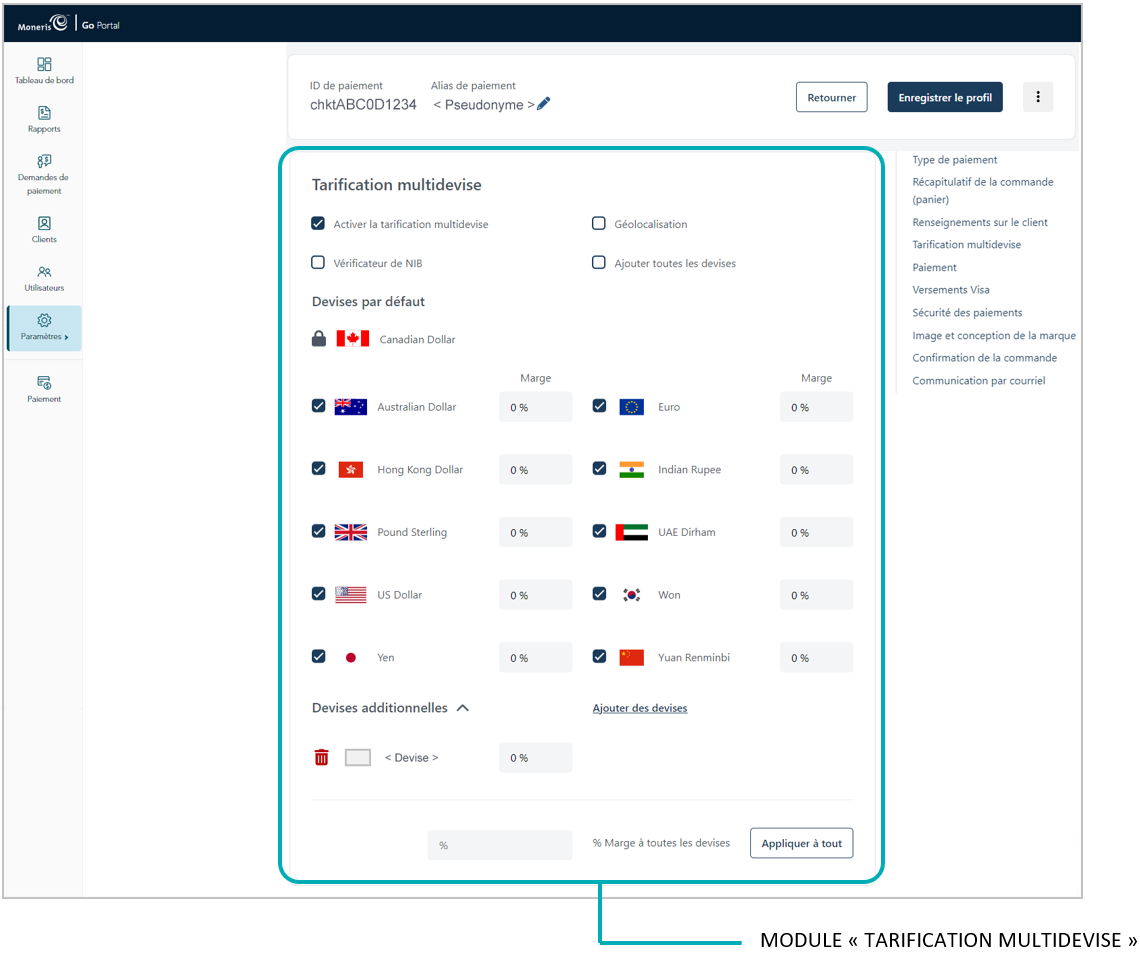This screenshot has height=954, width=1140.
Task: Uncheck the Hong Kong Dollar checkbox
Action: pyautogui.click(x=318, y=468)
